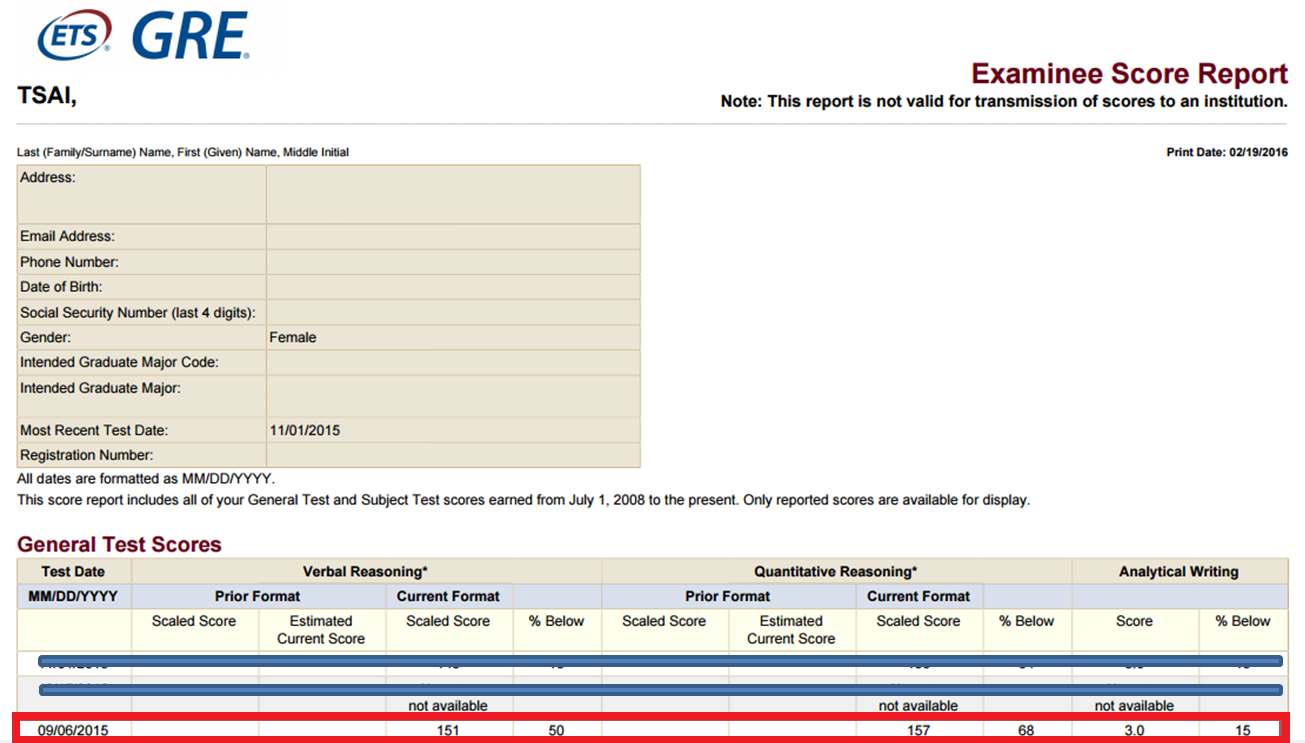Click the Phone Number: label
Screen dimensions: 1305x743
[x=69, y=262]
